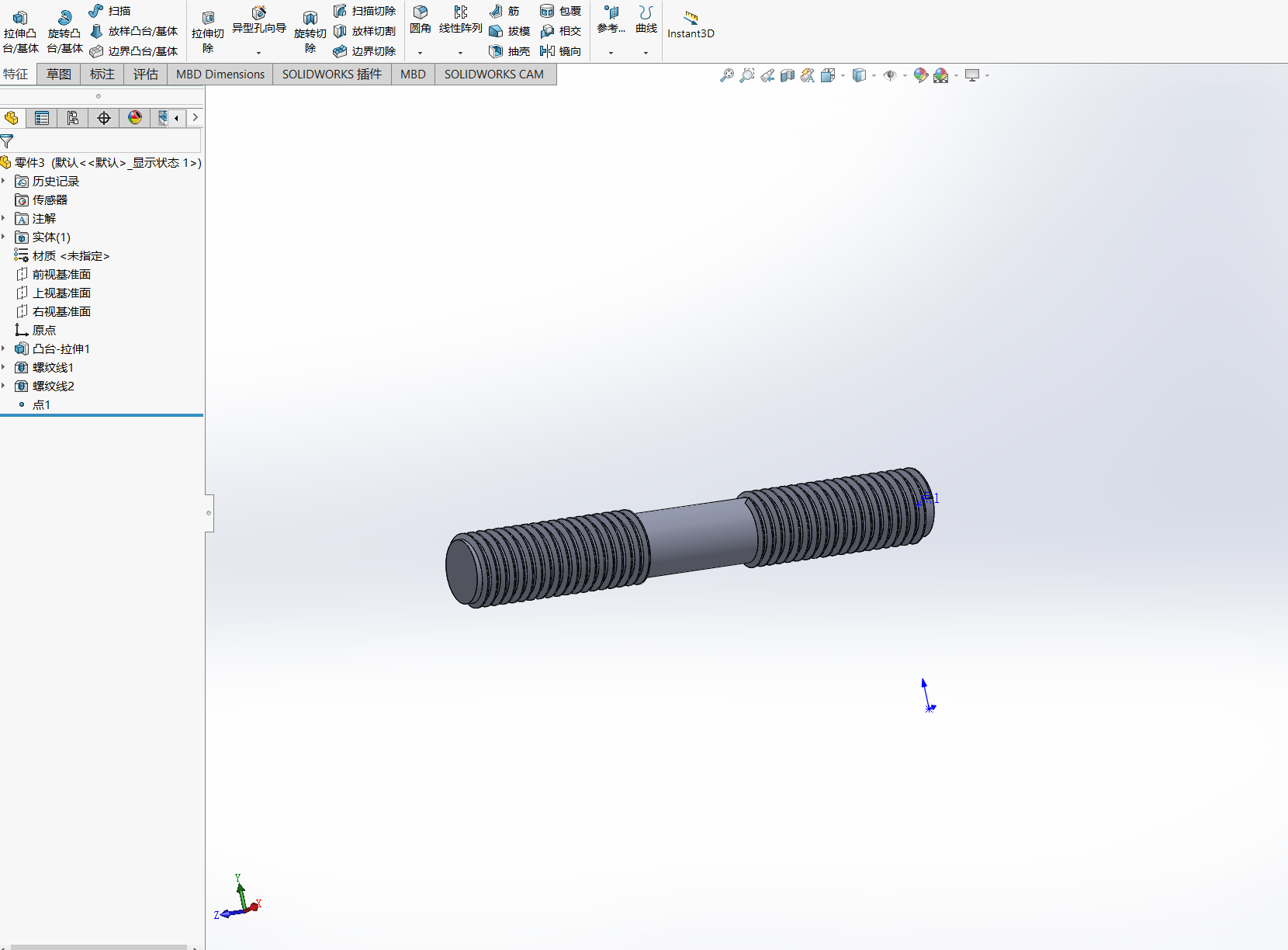Select the 圆角 (Fillet) tool
1288x950 pixels.
420,19
